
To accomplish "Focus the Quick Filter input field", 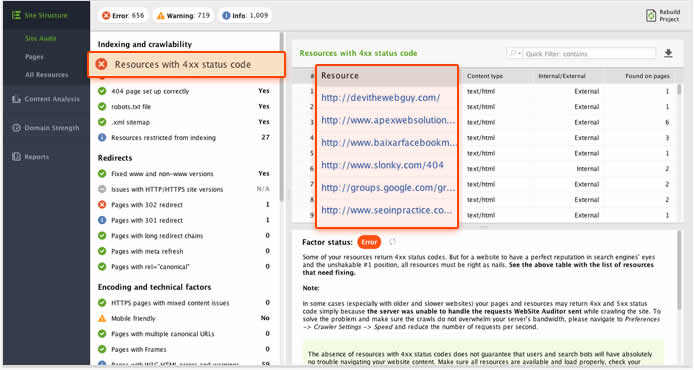I will click(589, 54).
